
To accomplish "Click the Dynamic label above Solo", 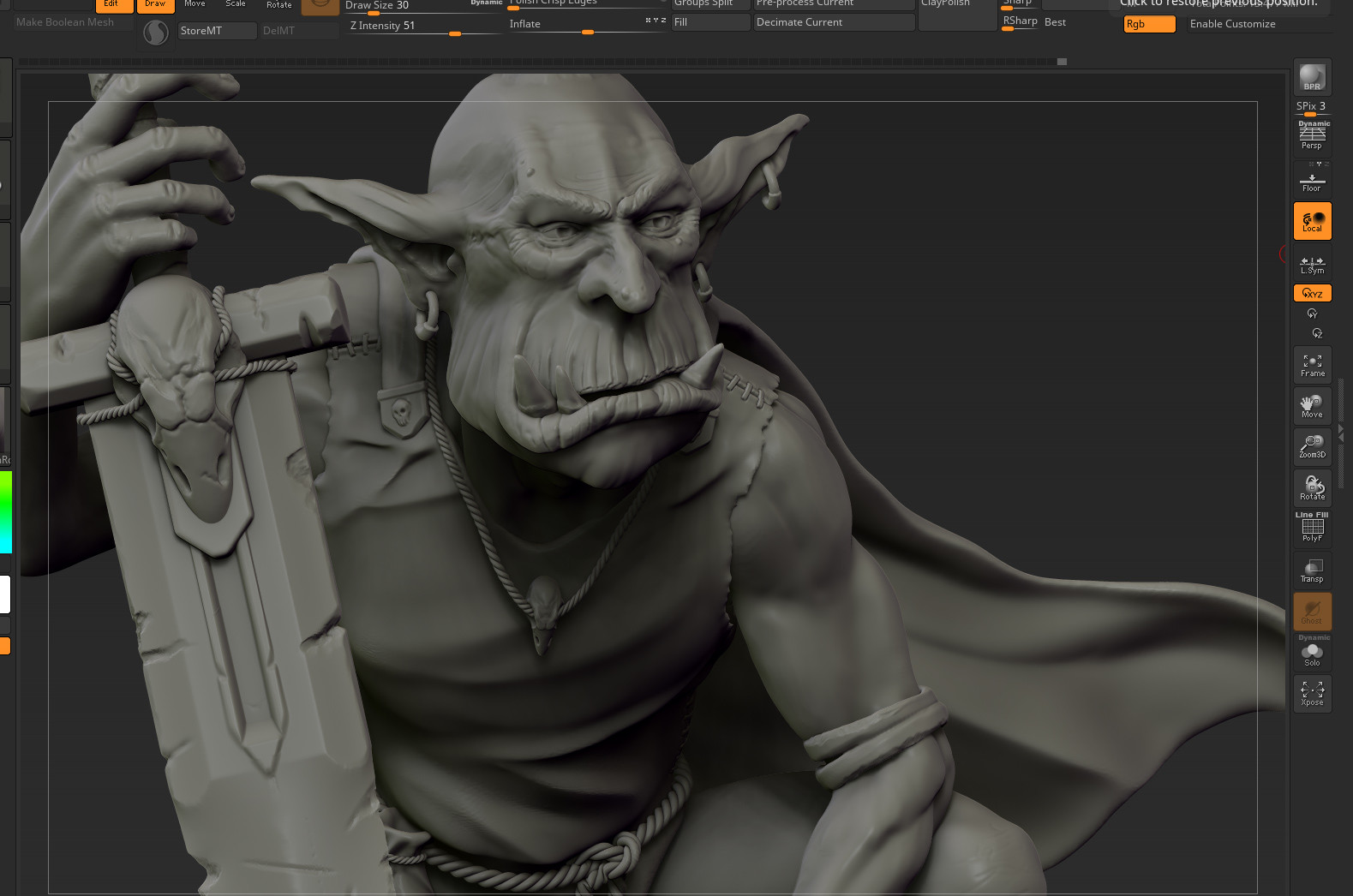I will click(1314, 637).
